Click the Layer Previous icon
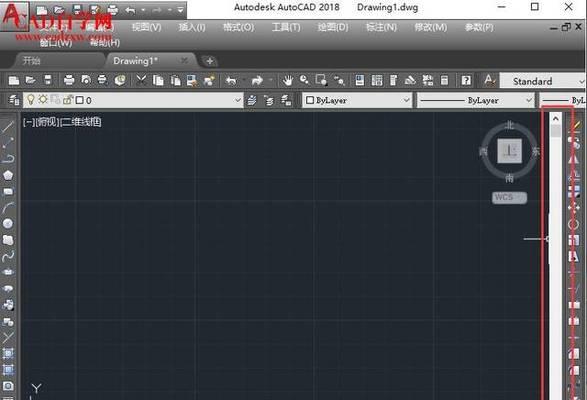 tap(269, 100)
